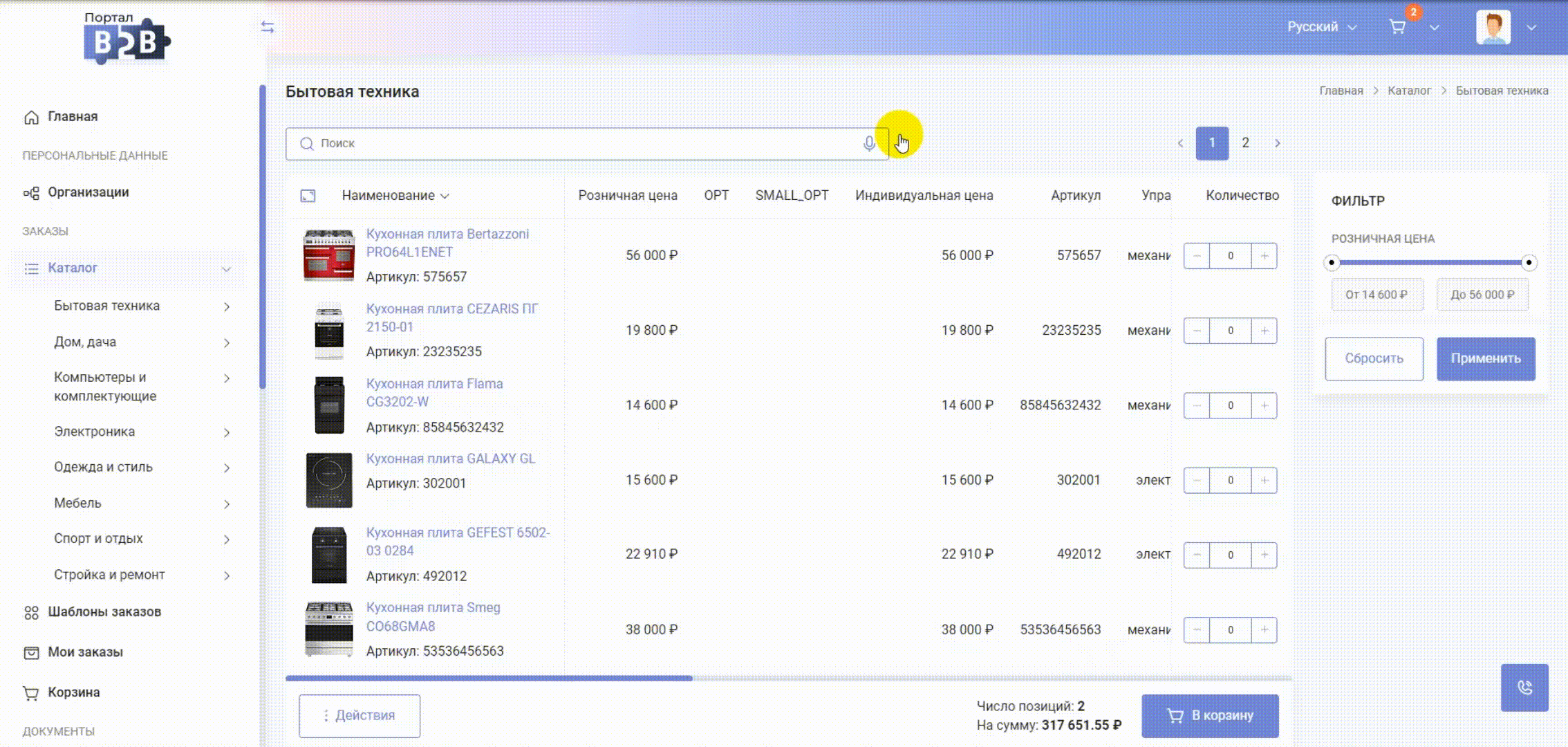1568x747 pixels.
Task: Expand Спорт и отдых subcategory
Action: tap(227, 539)
